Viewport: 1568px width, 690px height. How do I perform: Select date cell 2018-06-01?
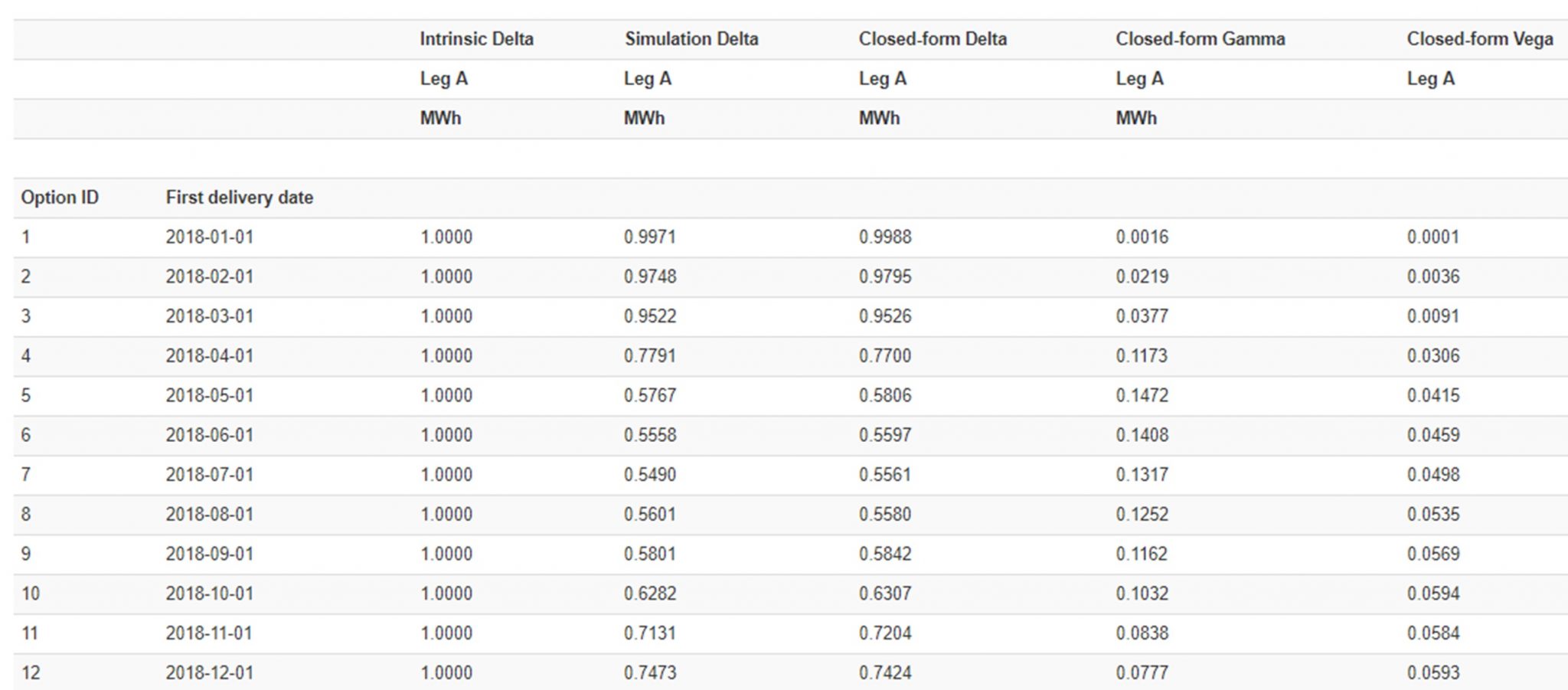pyautogui.click(x=209, y=435)
